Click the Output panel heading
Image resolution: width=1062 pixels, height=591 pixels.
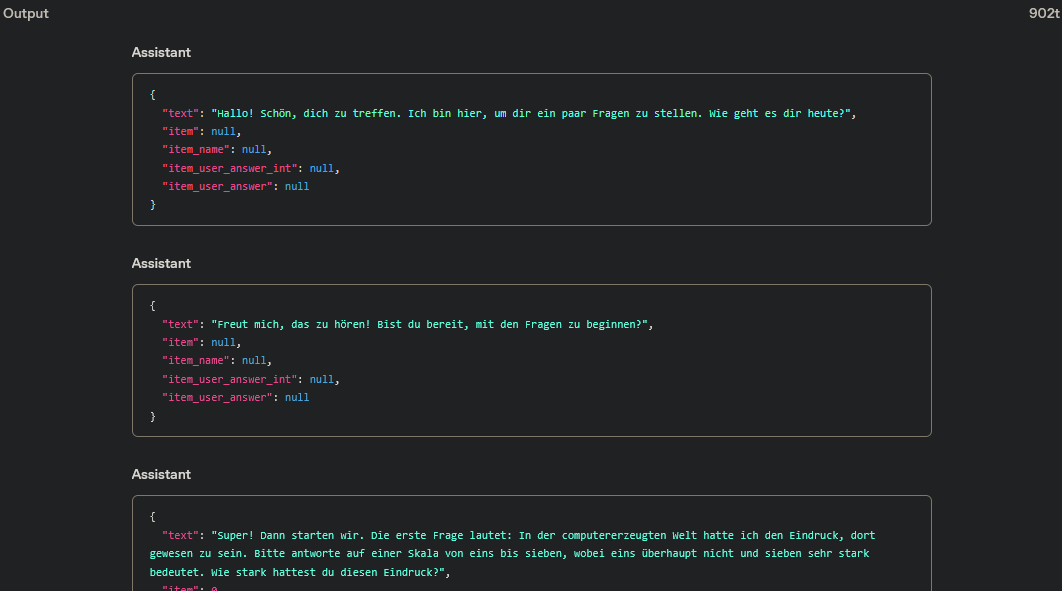coord(26,14)
